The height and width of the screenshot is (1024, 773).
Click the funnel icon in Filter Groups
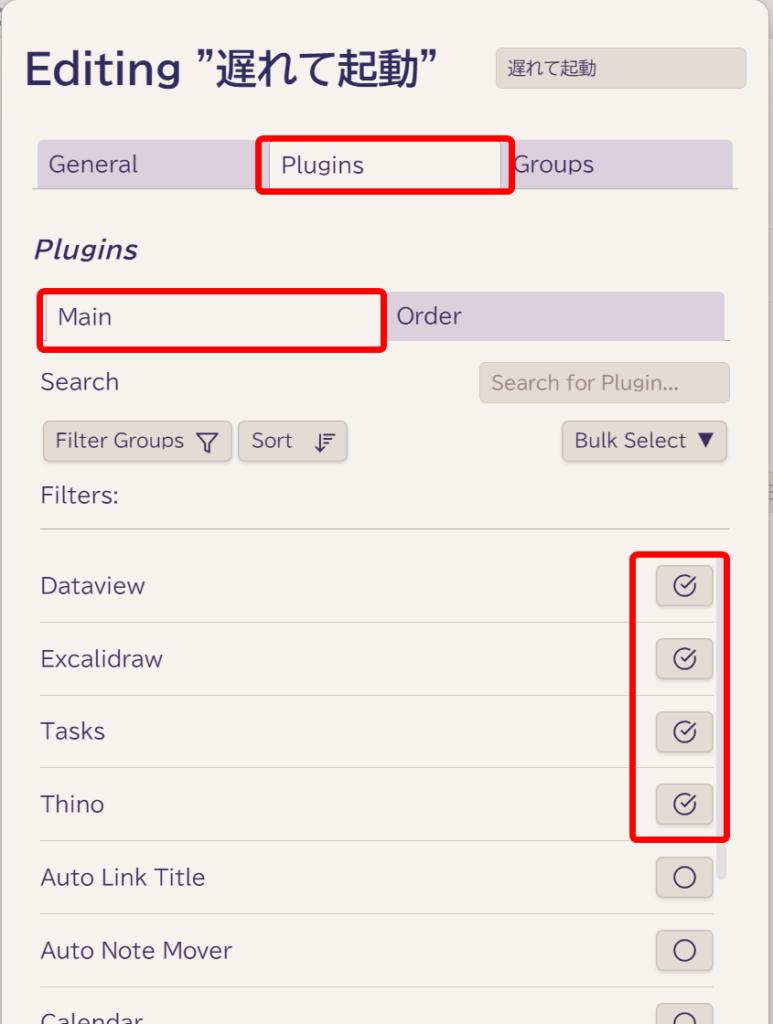[x=208, y=442]
